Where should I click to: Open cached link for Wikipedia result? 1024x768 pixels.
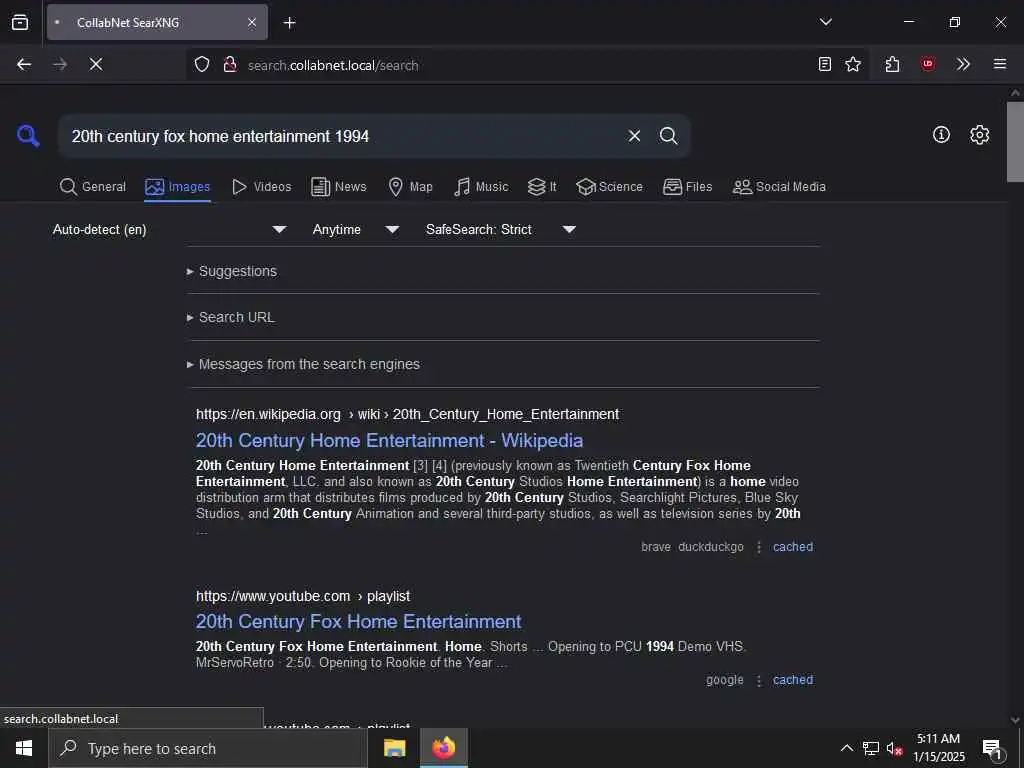click(793, 547)
